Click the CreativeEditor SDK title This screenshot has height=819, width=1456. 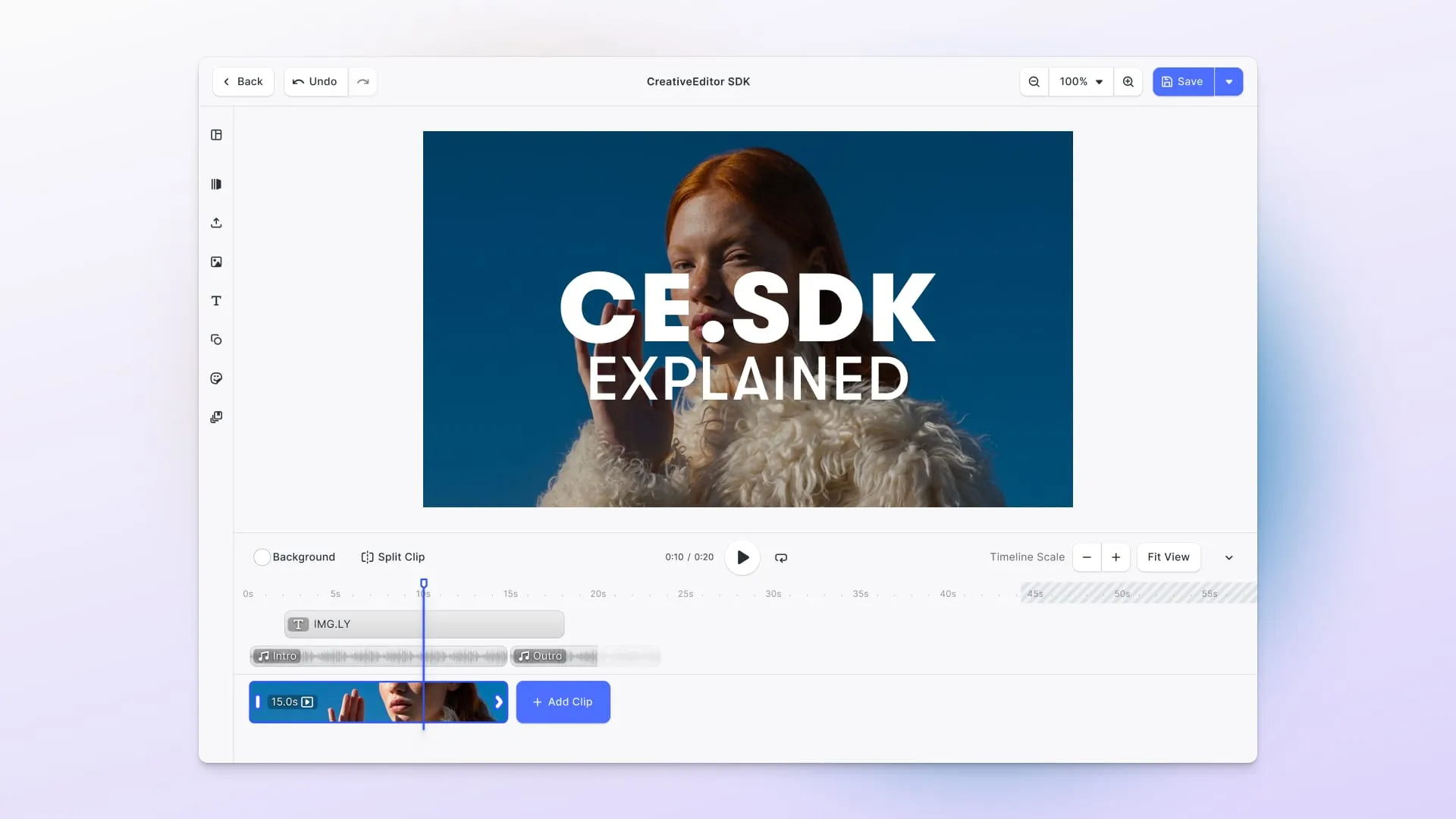698,82
